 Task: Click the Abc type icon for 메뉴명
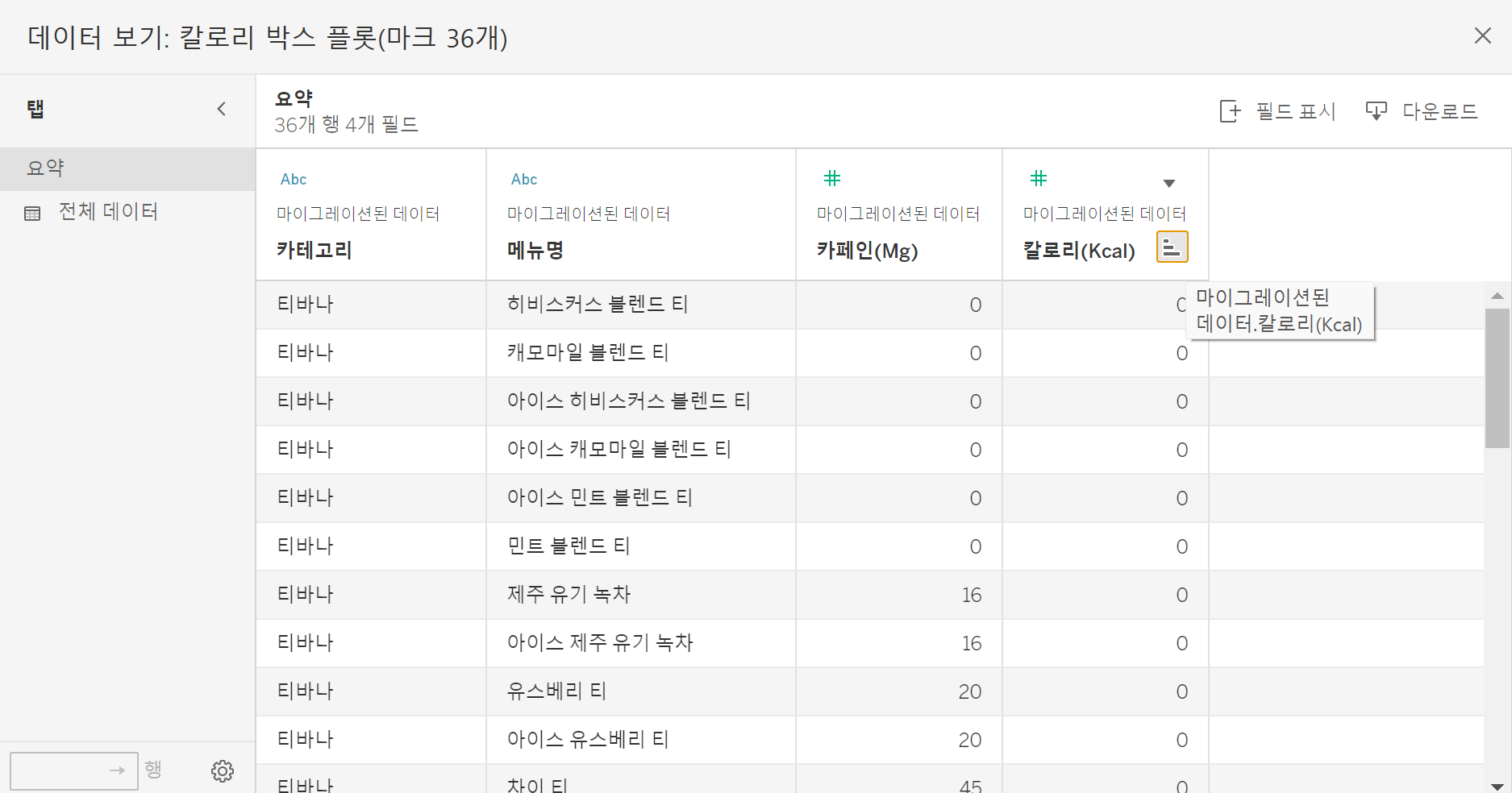coord(524,179)
